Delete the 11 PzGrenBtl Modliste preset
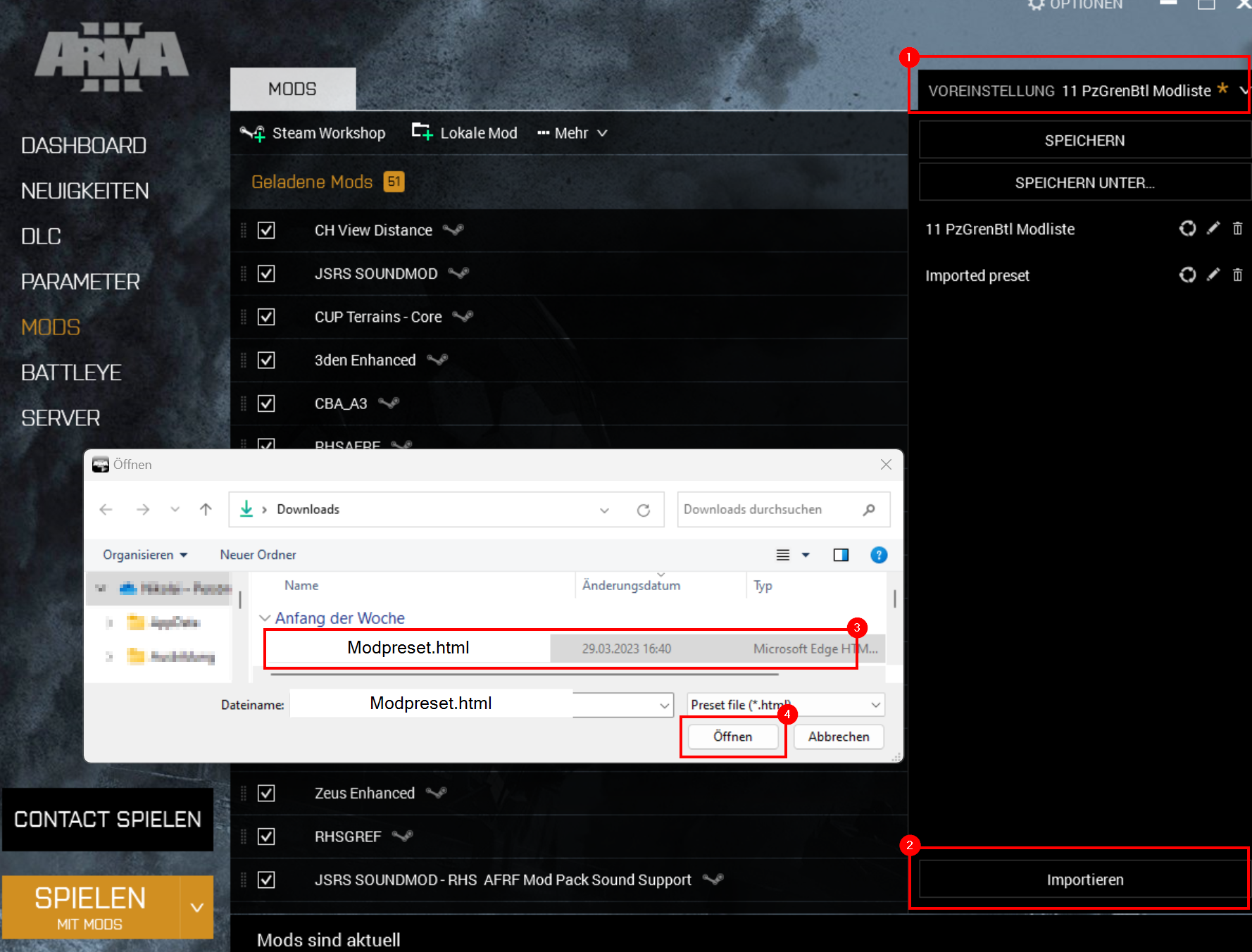 click(x=1237, y=228)
